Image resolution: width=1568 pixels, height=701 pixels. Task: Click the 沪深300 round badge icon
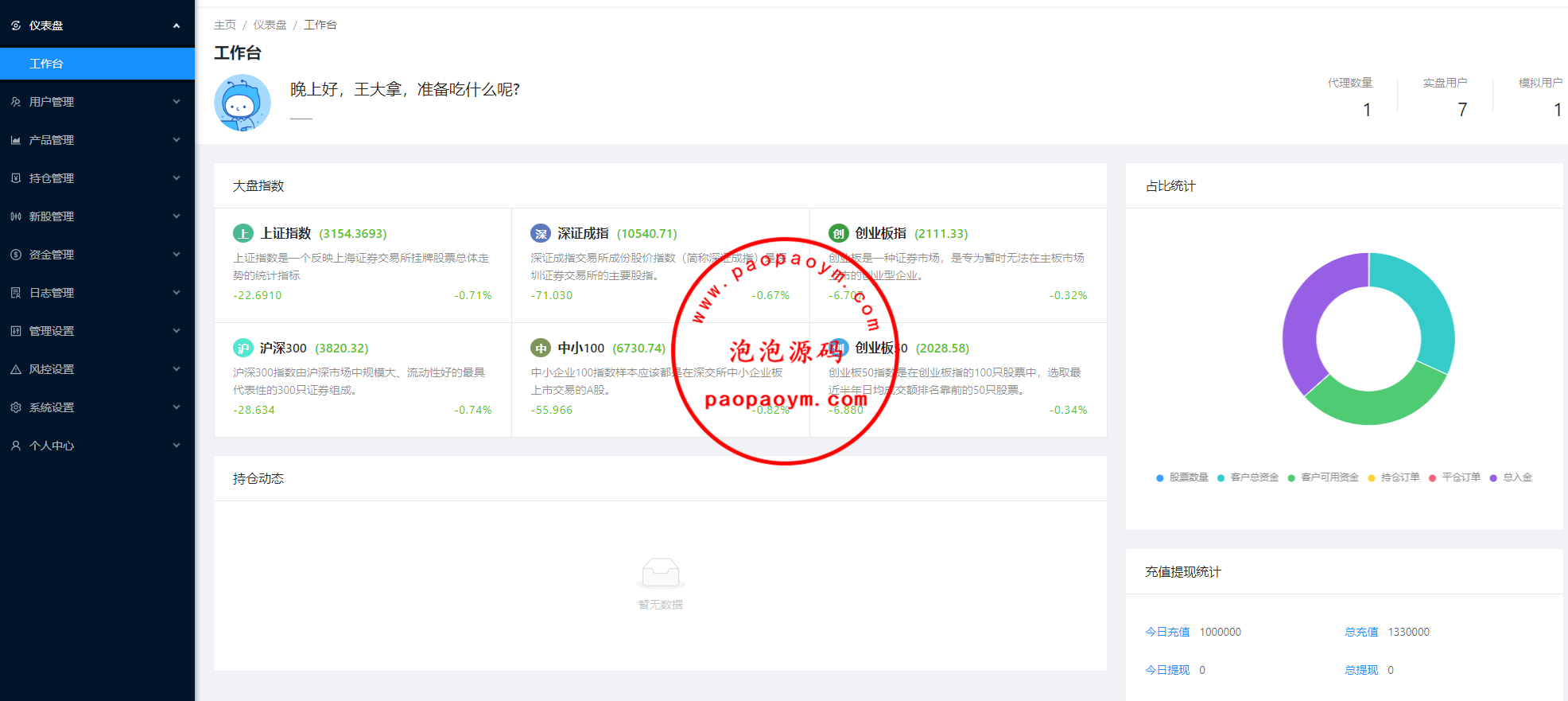[243, 348]
